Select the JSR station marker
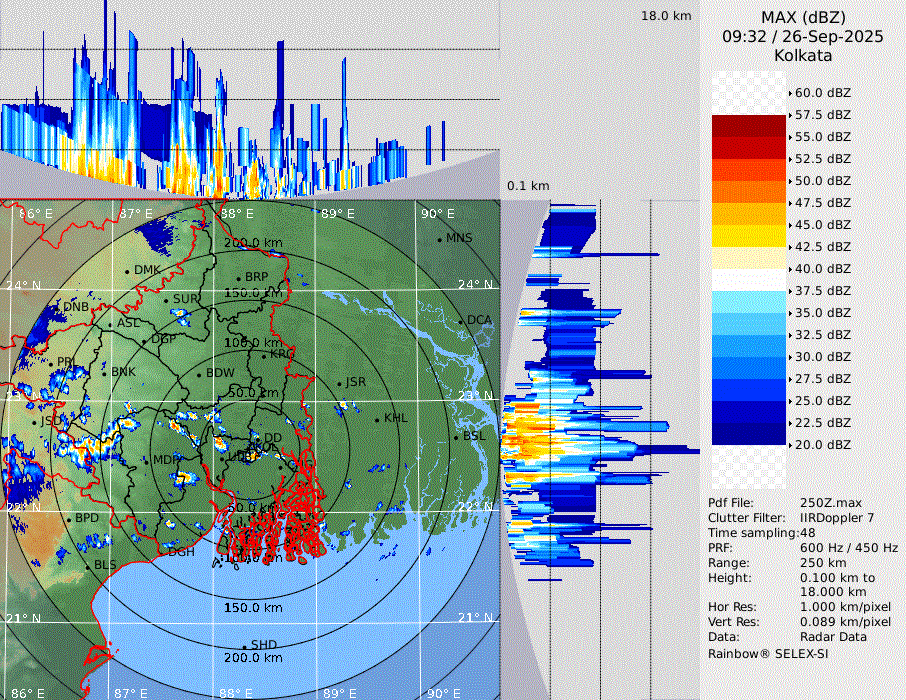Image resolution: width=906 pixels, height=700 pixels. [338, 384]
